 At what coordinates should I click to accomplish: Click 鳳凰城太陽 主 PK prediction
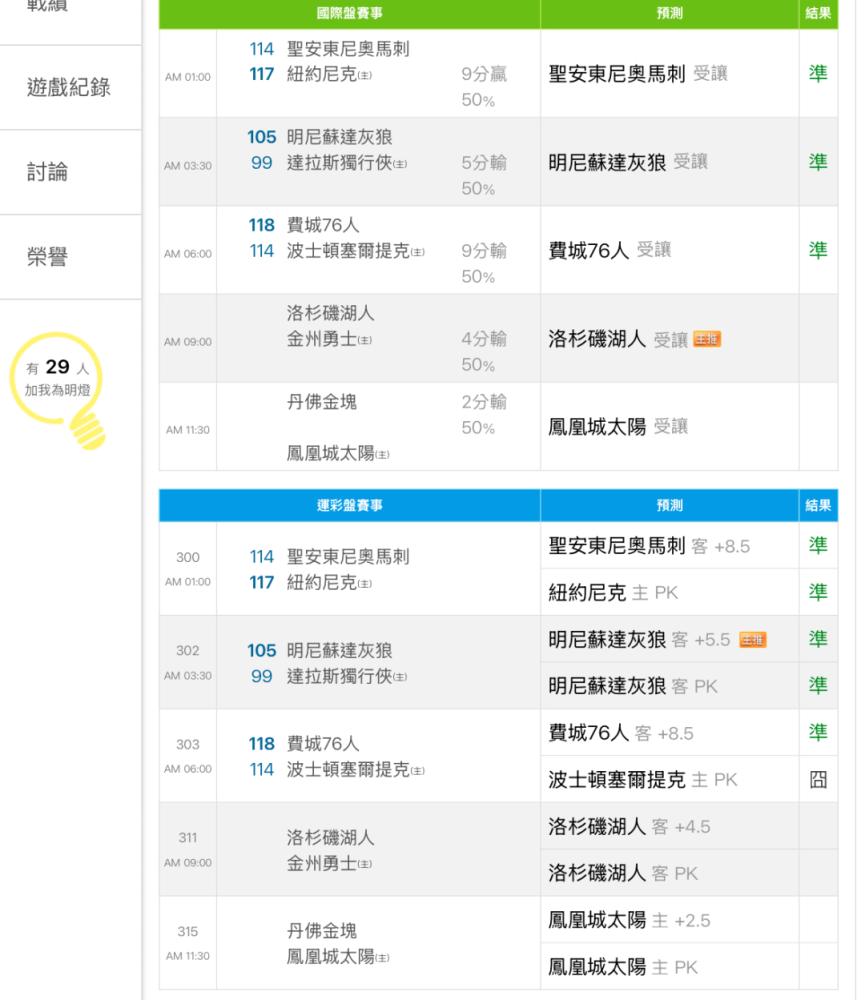(623, 967)
